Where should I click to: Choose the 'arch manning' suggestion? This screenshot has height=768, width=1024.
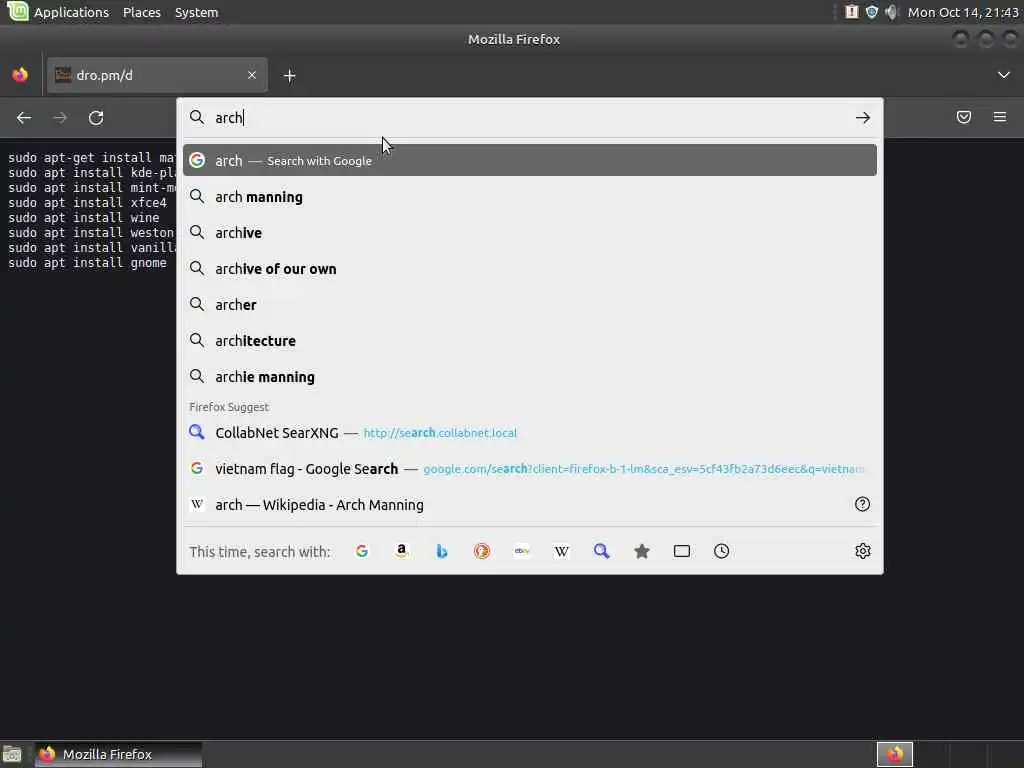point(530,197)
